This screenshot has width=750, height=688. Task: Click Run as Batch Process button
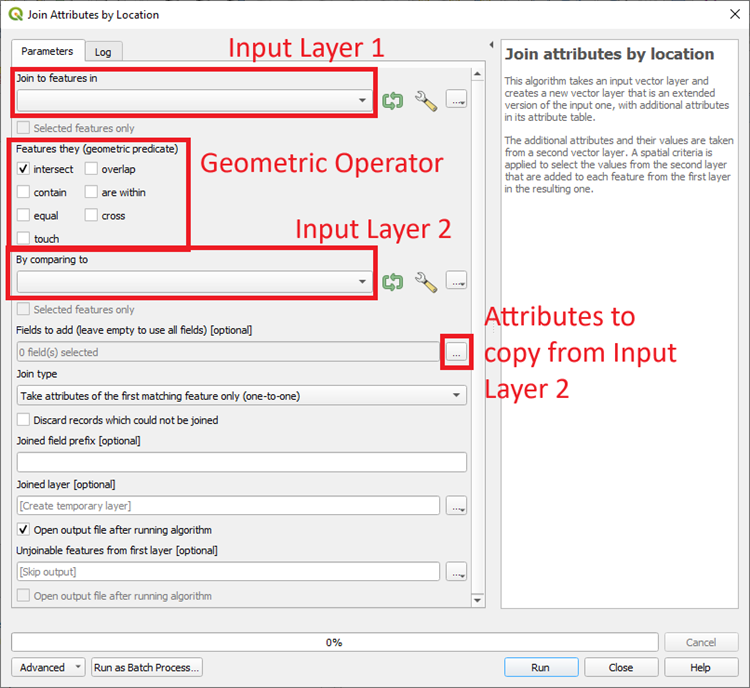[146, 667]
